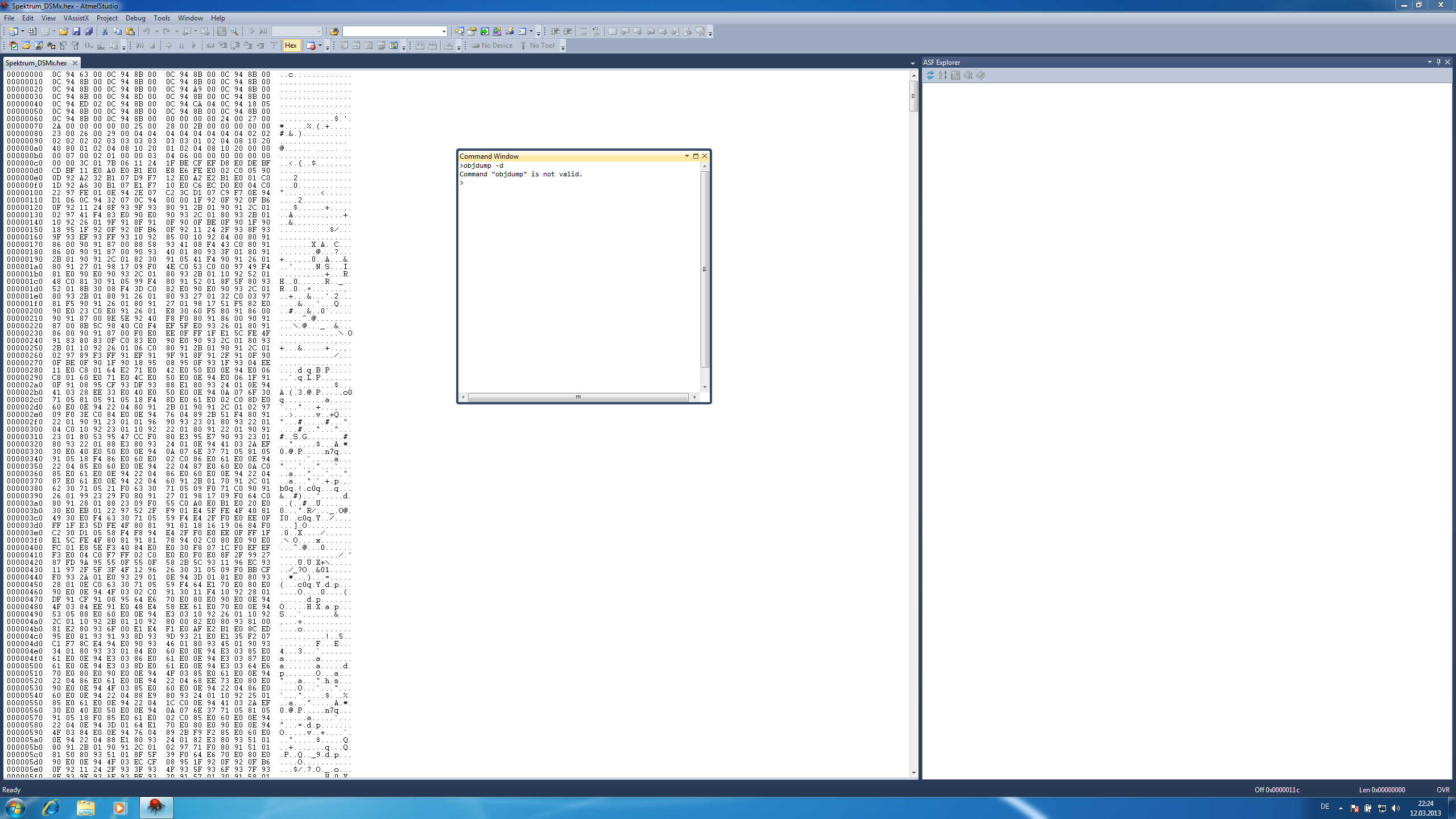Open the Tools menu
Screen dimensions: 1456x819
click(x=162, y=18)
